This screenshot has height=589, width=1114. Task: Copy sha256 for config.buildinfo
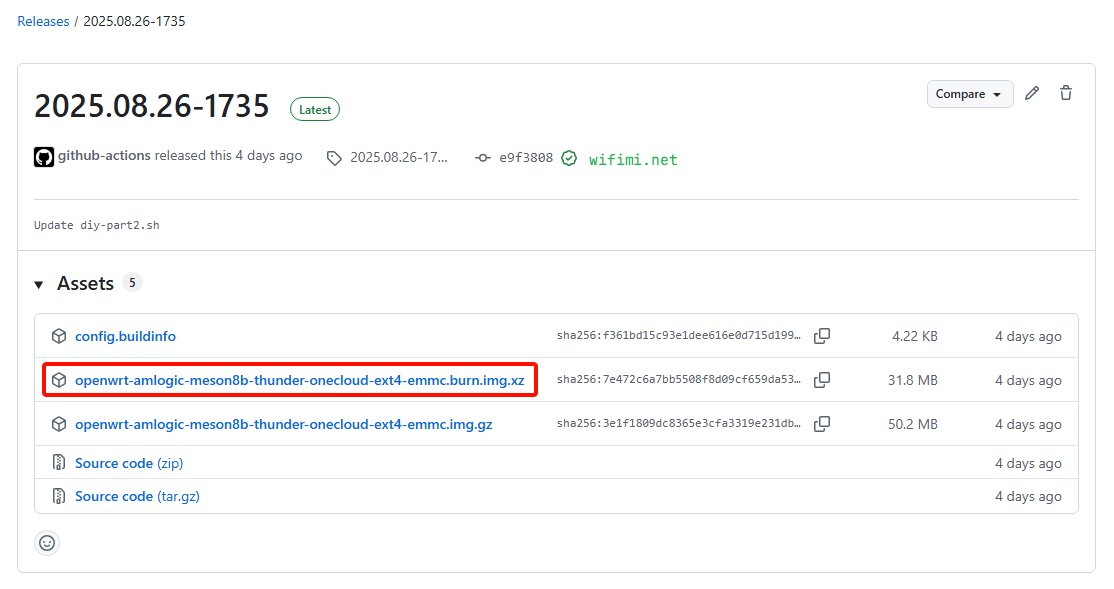tap(822, 336)
